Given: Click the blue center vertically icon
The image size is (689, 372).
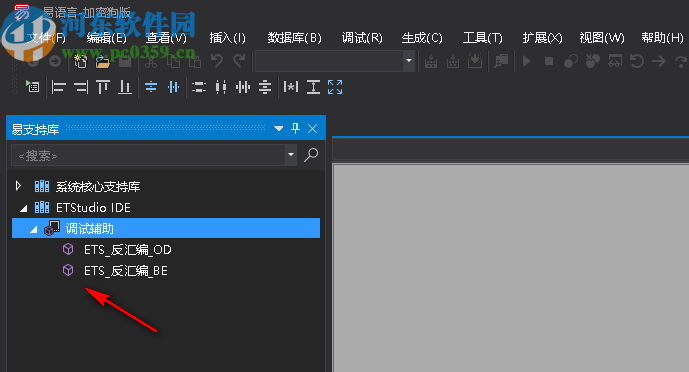Looking at the screenshot, I should (174, 87).
